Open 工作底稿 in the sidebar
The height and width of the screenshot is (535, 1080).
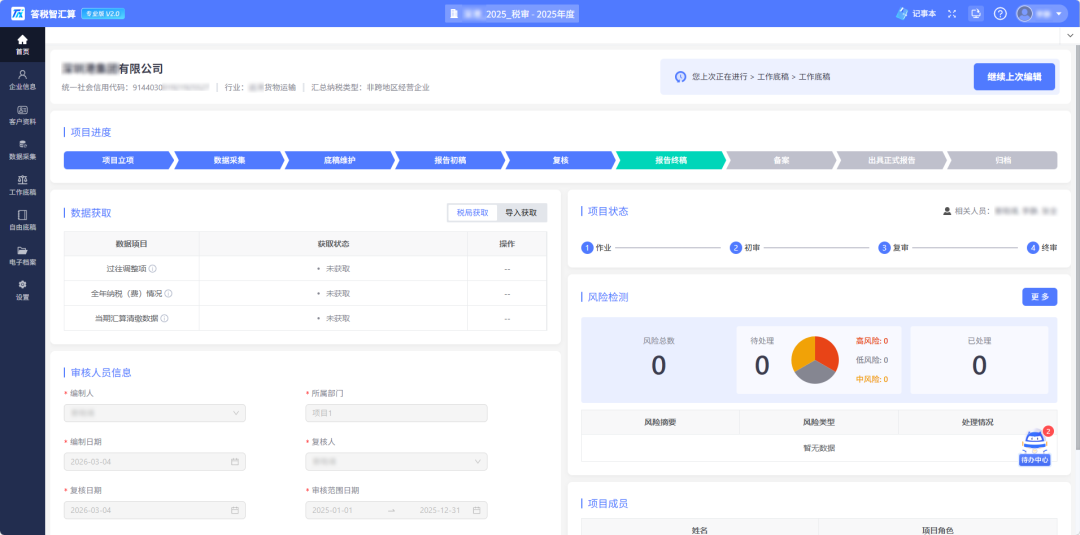click(22, 185)
